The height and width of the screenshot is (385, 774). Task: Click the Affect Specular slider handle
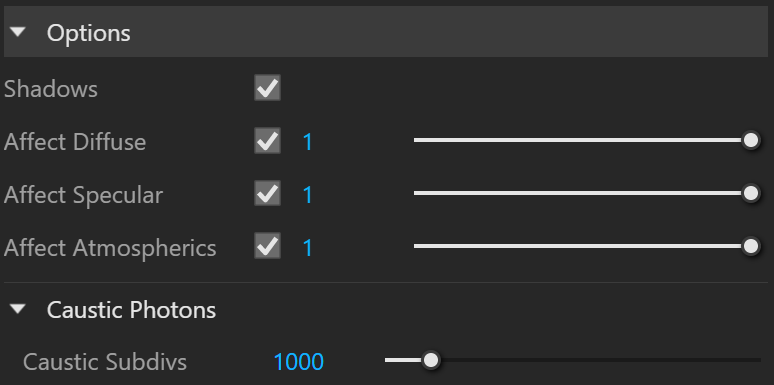point(751,193)
